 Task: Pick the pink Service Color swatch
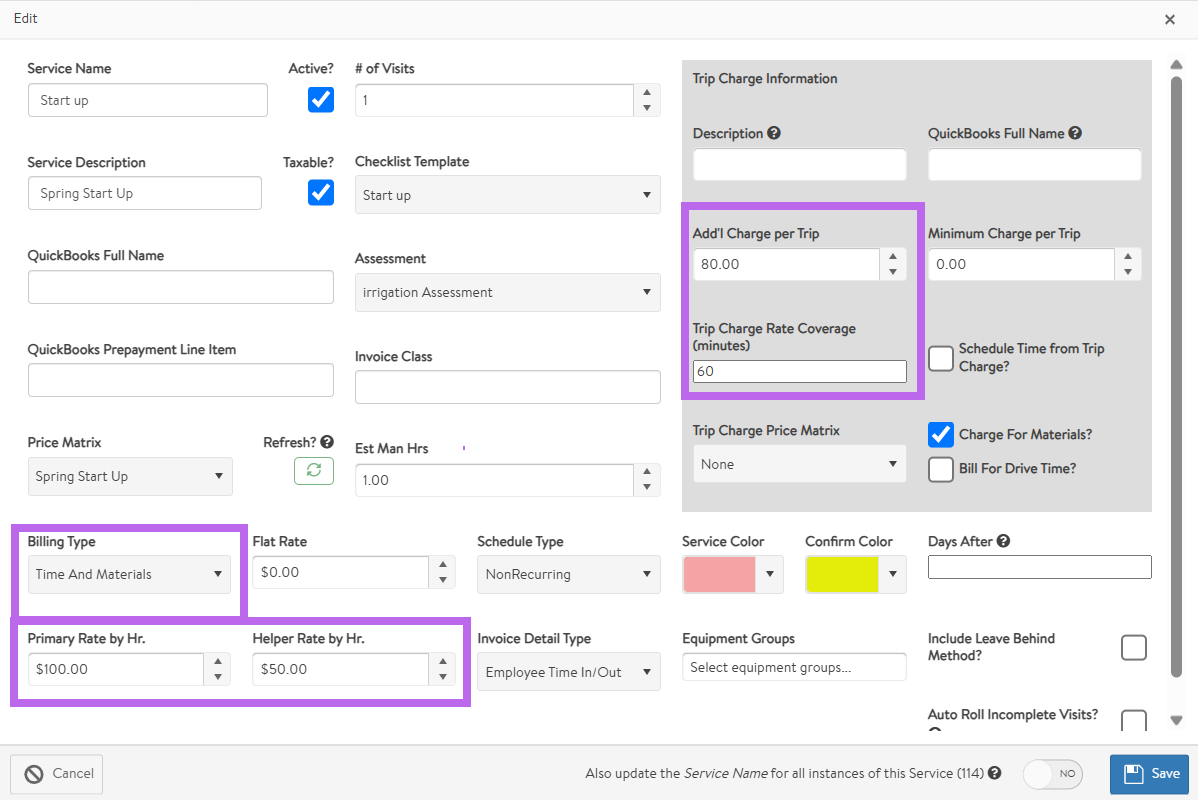pos(719,574)
